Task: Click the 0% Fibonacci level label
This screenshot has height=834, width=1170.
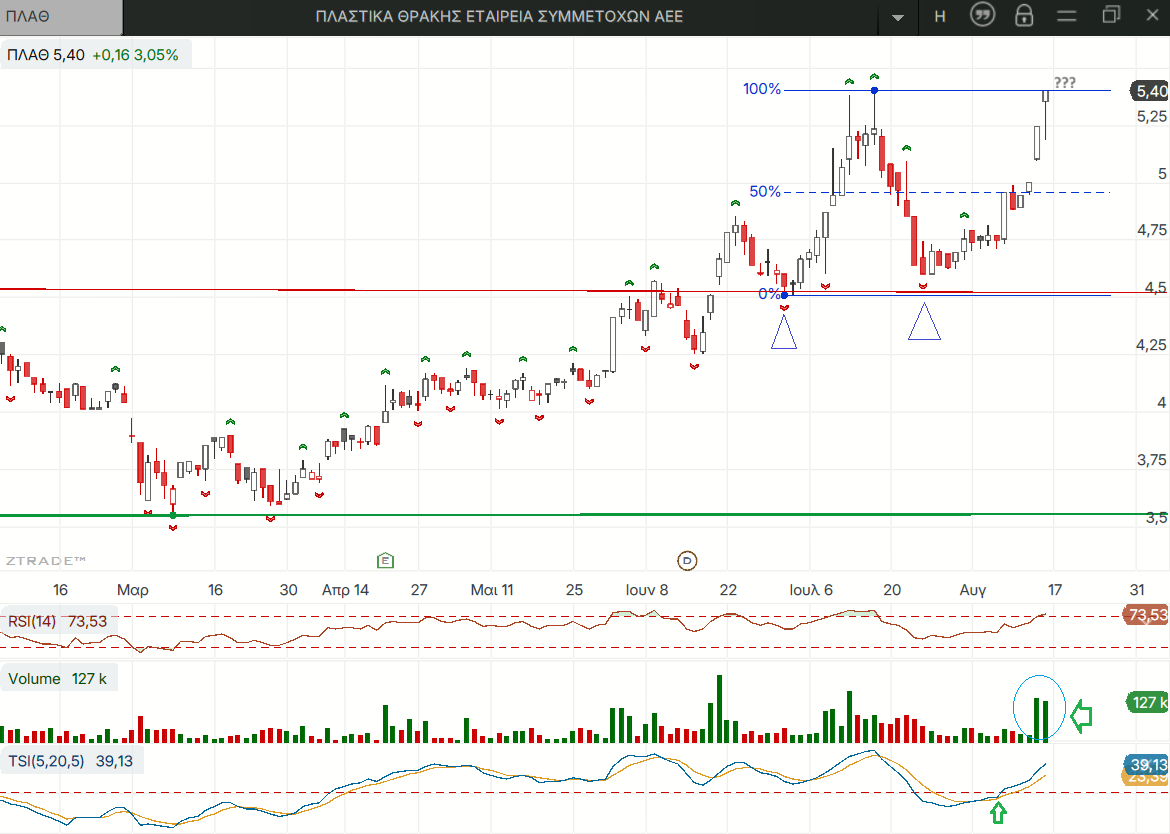Action: pos(769,294)
